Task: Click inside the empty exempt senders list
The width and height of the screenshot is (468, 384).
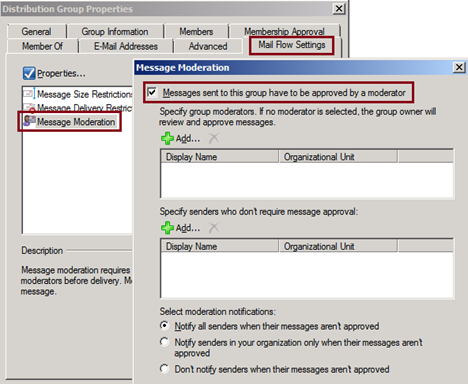Action: point(307,275)
